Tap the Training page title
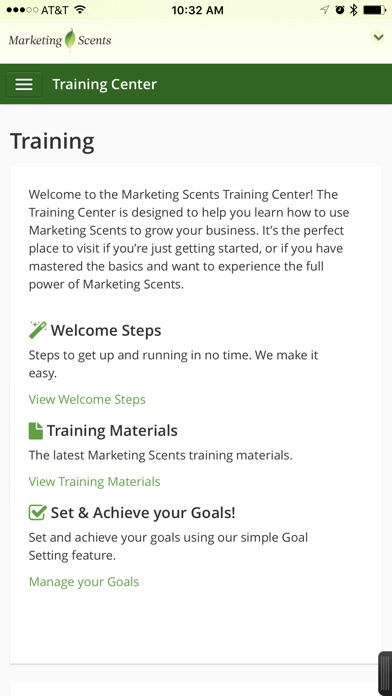 click(x=52, y=142)
